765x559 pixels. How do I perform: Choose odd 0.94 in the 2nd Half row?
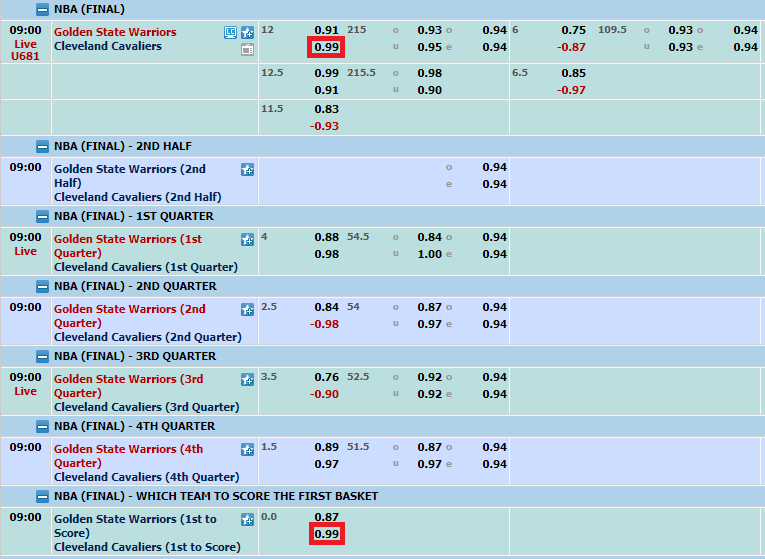pos(495,167)
